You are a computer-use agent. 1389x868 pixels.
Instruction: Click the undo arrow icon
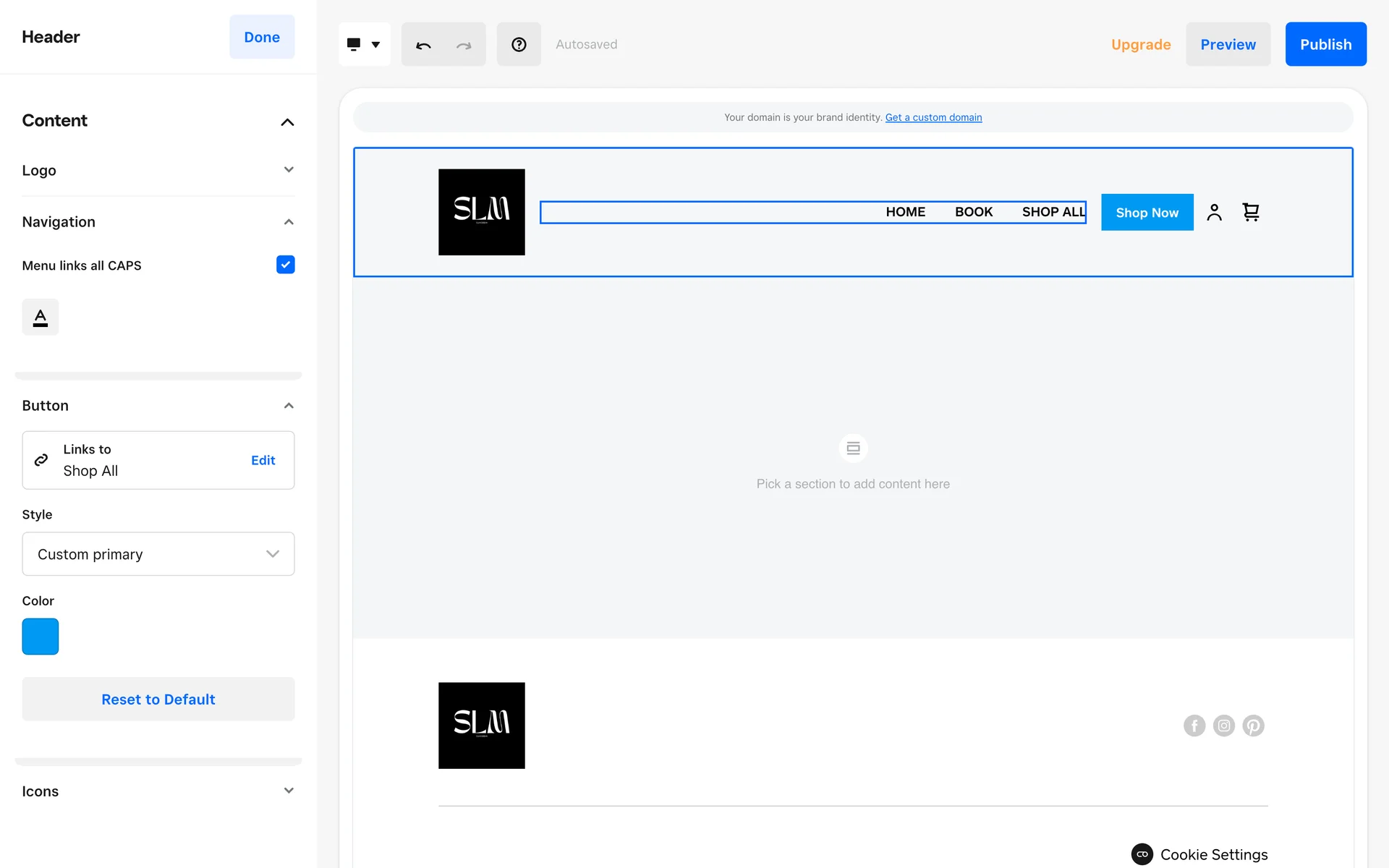coord(423,45)
